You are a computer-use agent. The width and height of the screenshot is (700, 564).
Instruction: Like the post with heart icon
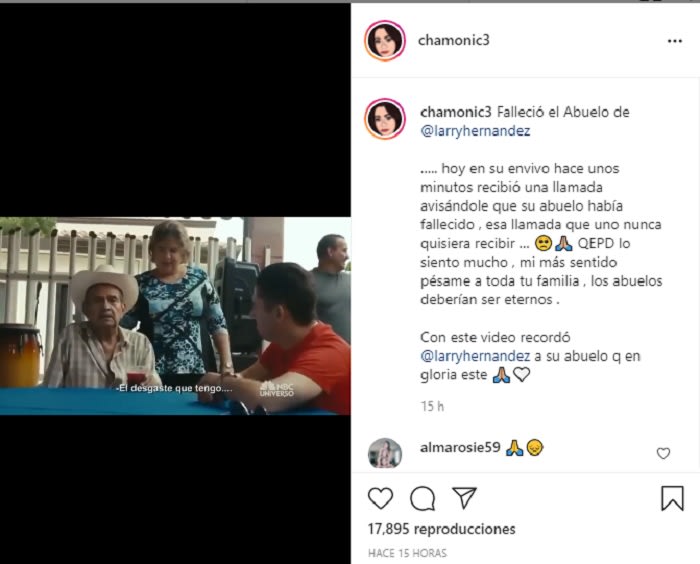(x=380, y=498)
